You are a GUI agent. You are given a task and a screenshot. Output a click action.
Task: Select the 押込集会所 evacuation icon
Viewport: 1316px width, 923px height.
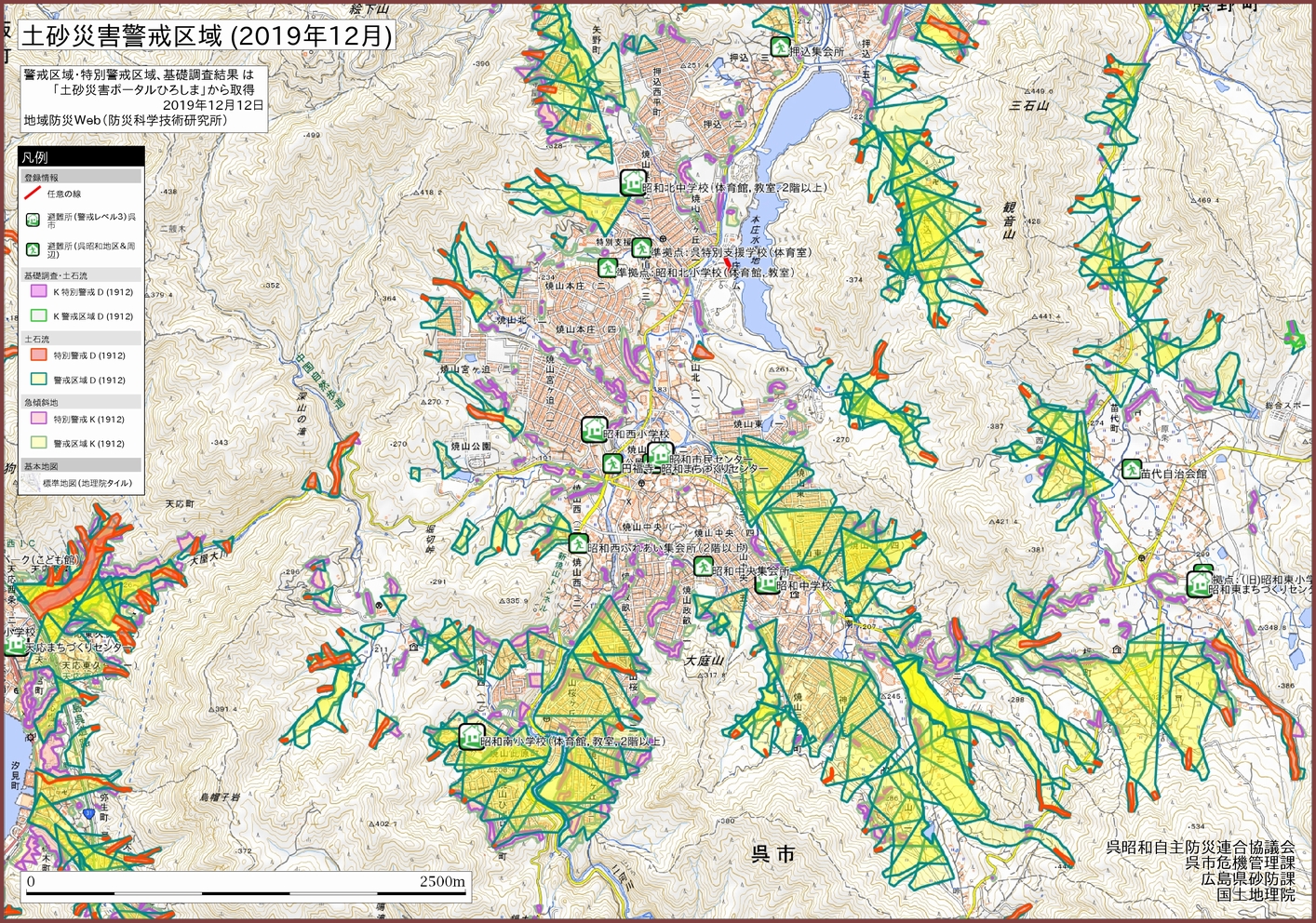(x=779, y=47)
